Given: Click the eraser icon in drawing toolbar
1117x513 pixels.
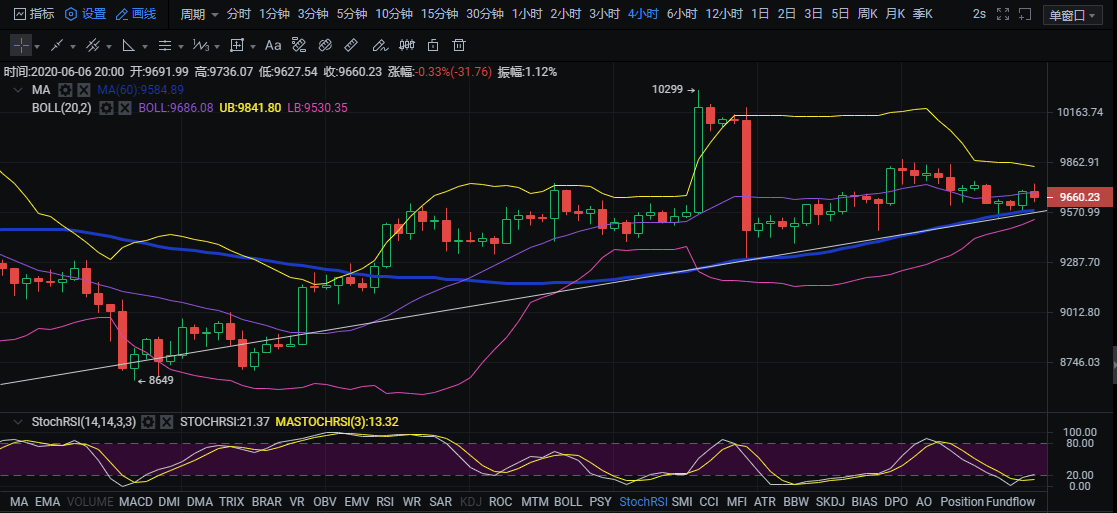Looking at the screenshot, I should click(326, 46).
